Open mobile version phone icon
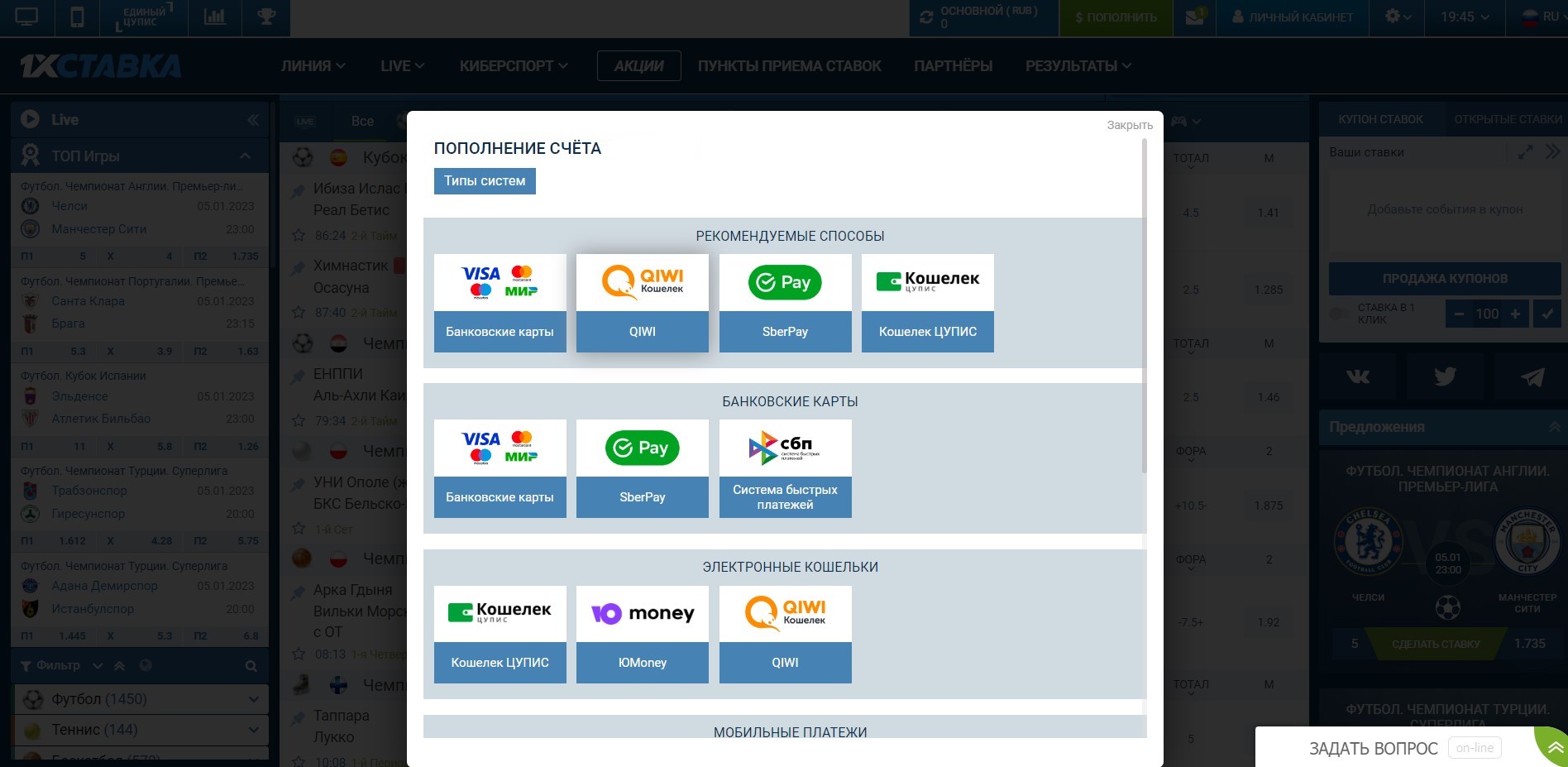Viewport: 1568px width, 767px height. [x=77, y=17]
